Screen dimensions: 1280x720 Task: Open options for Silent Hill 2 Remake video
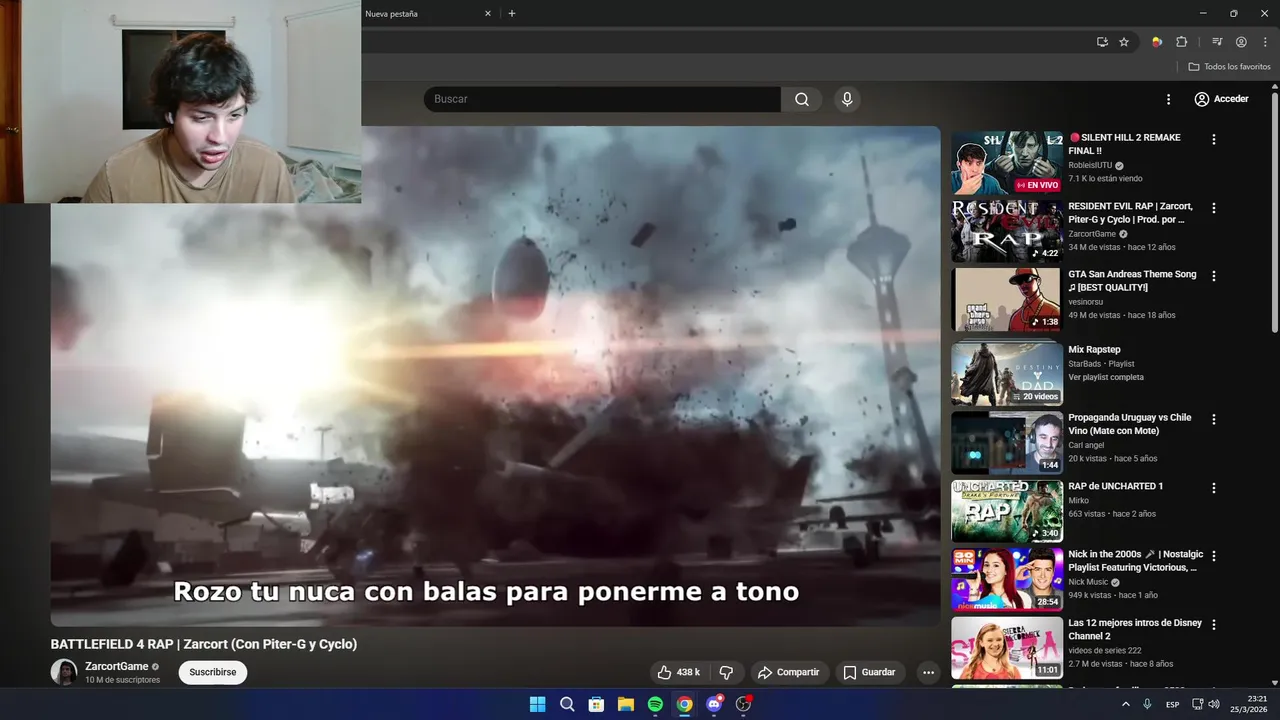(1214, 140)
